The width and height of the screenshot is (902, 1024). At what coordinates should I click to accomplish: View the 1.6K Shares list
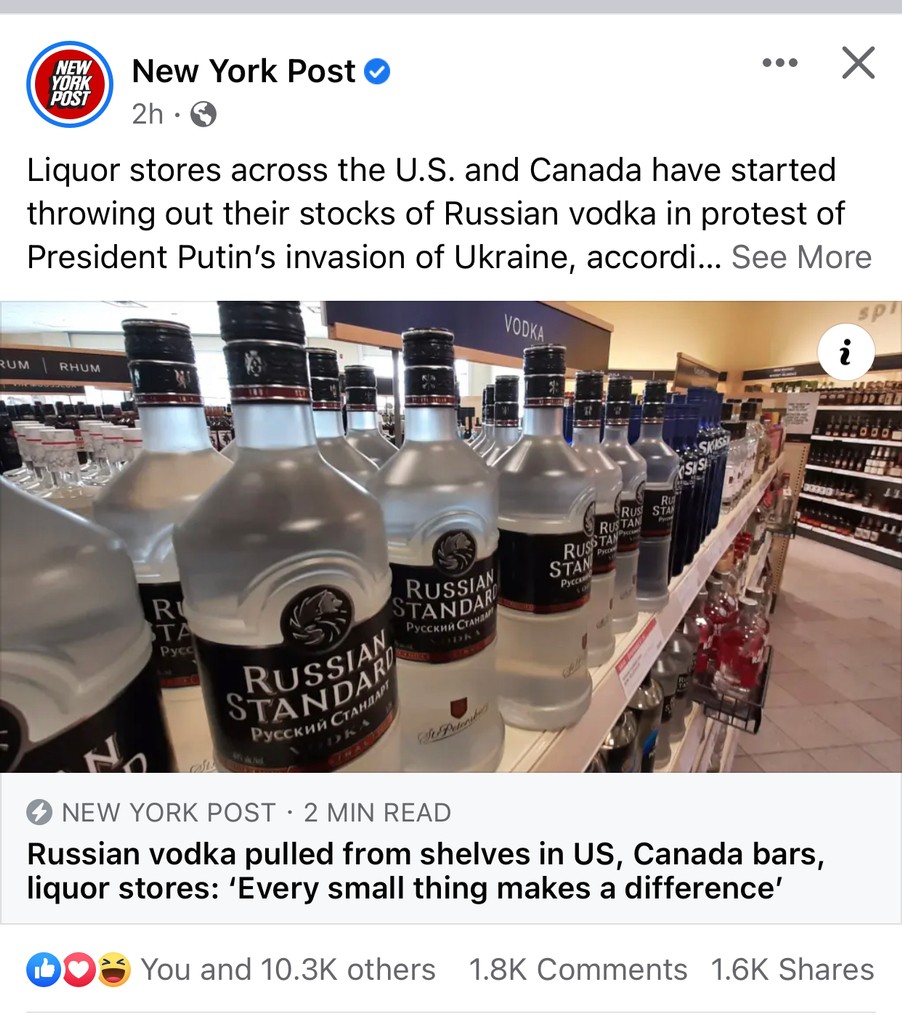792,969
